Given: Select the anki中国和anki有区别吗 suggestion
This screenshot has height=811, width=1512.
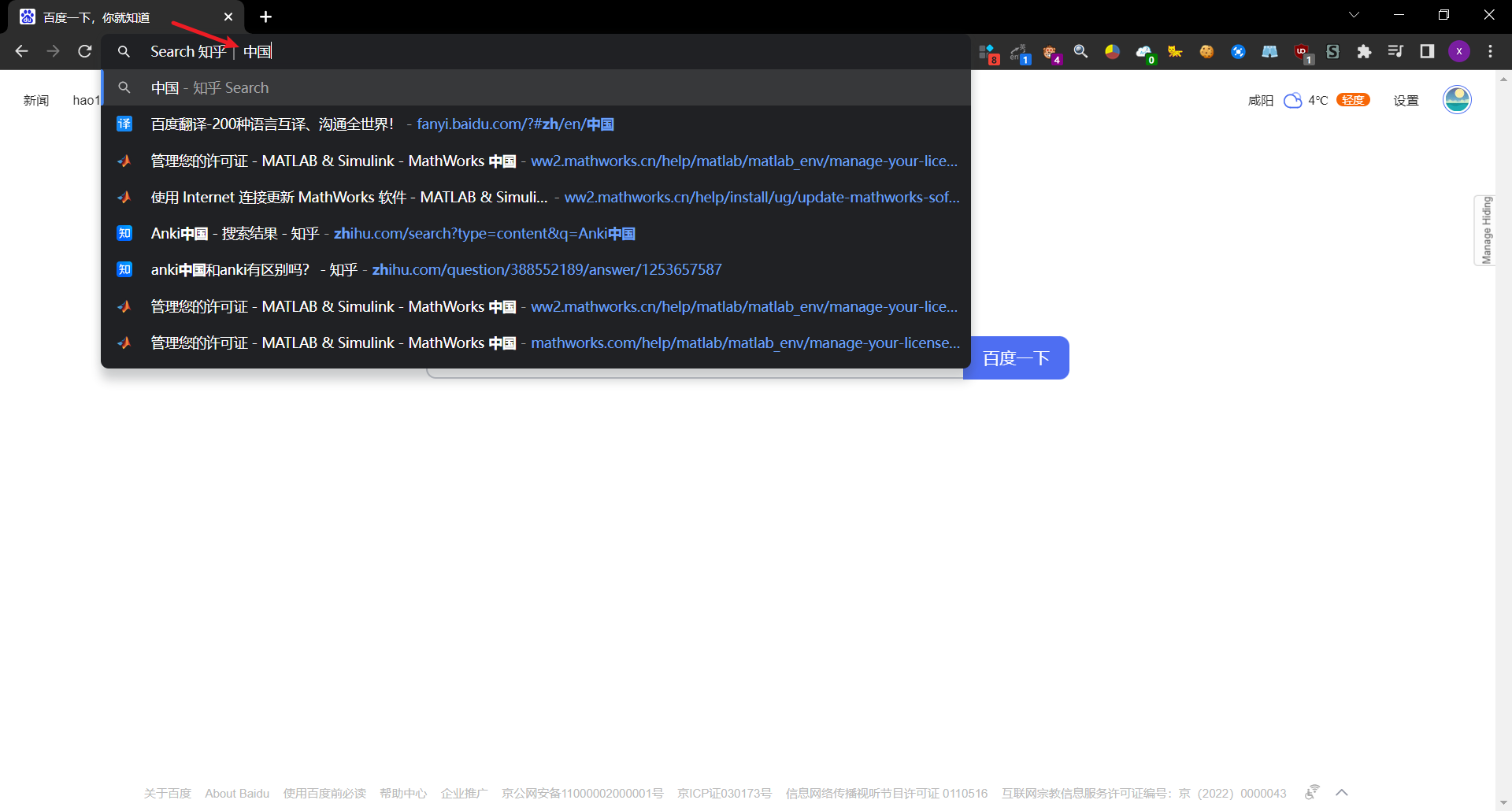Looking at the screenshot, I should (x=535, y=269).
